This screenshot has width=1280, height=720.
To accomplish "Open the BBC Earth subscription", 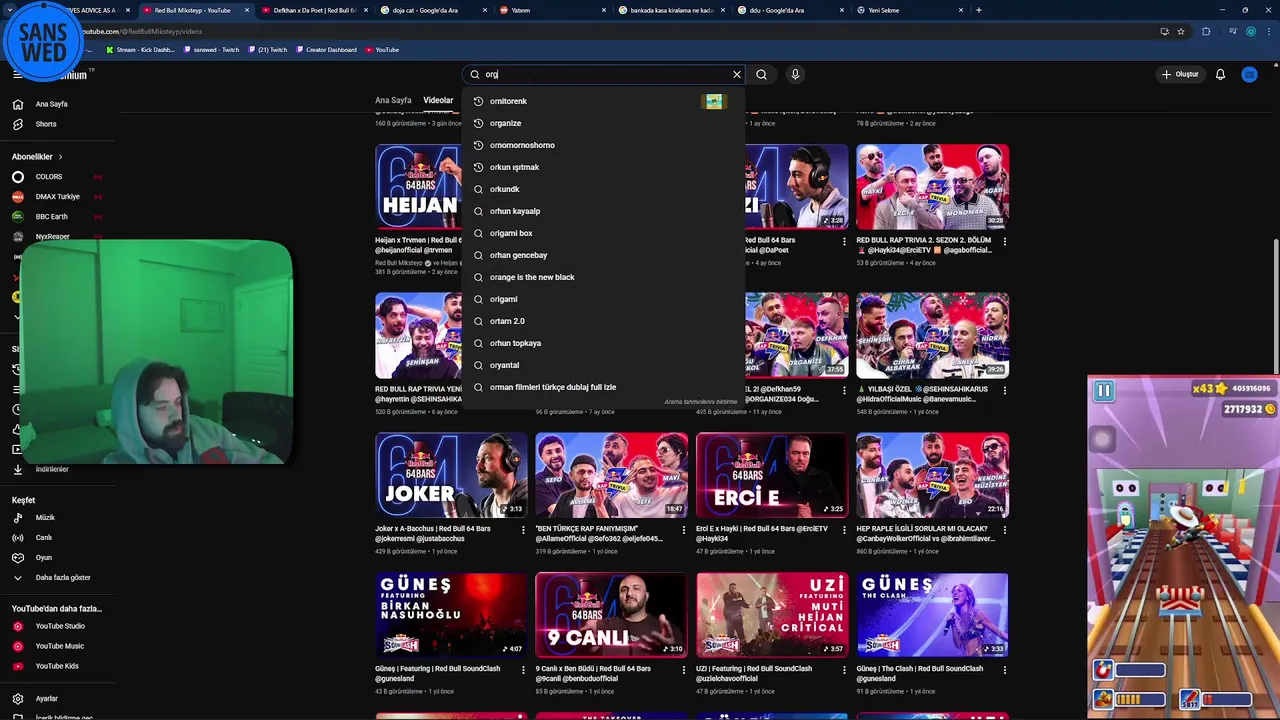I will [51, 217].
